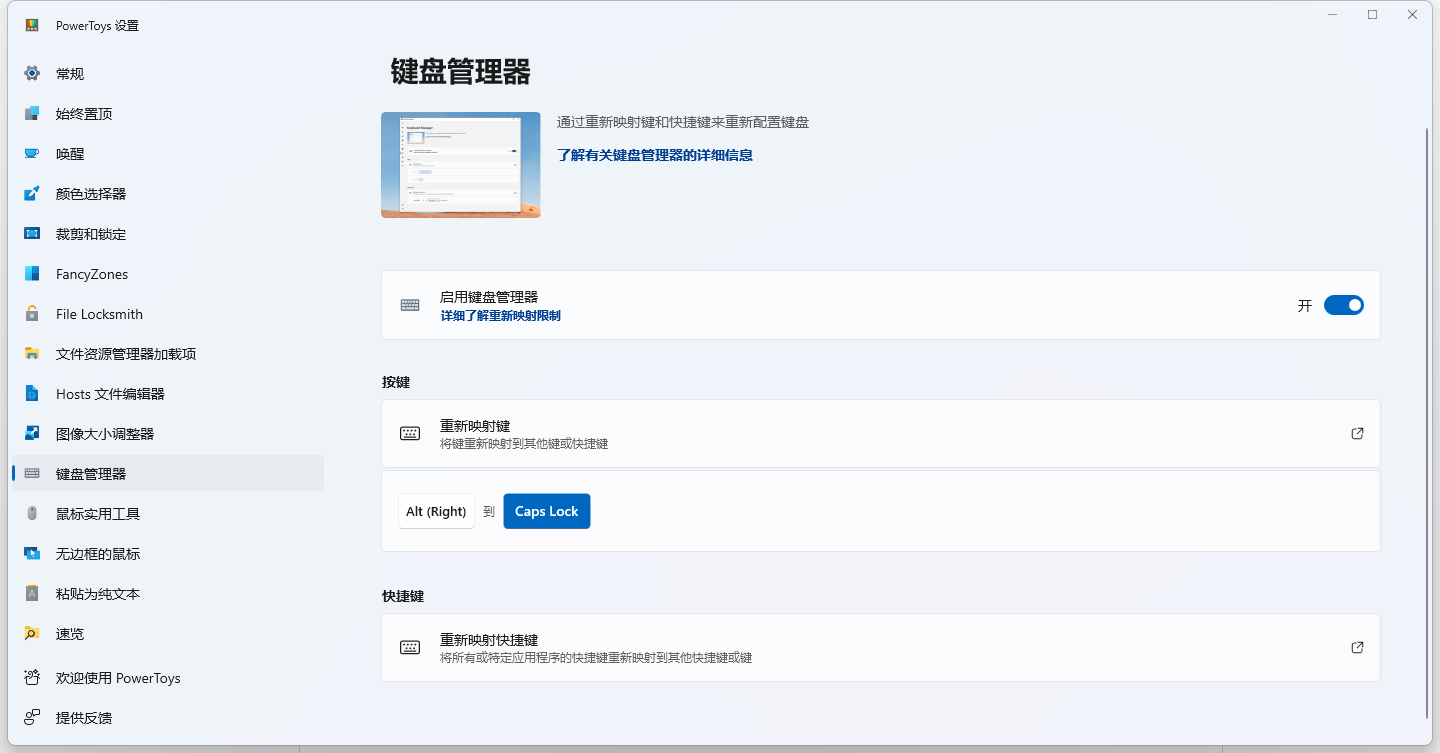Turn off the 启用键盘管理器 toggle switch

[x=1343, y=305]
